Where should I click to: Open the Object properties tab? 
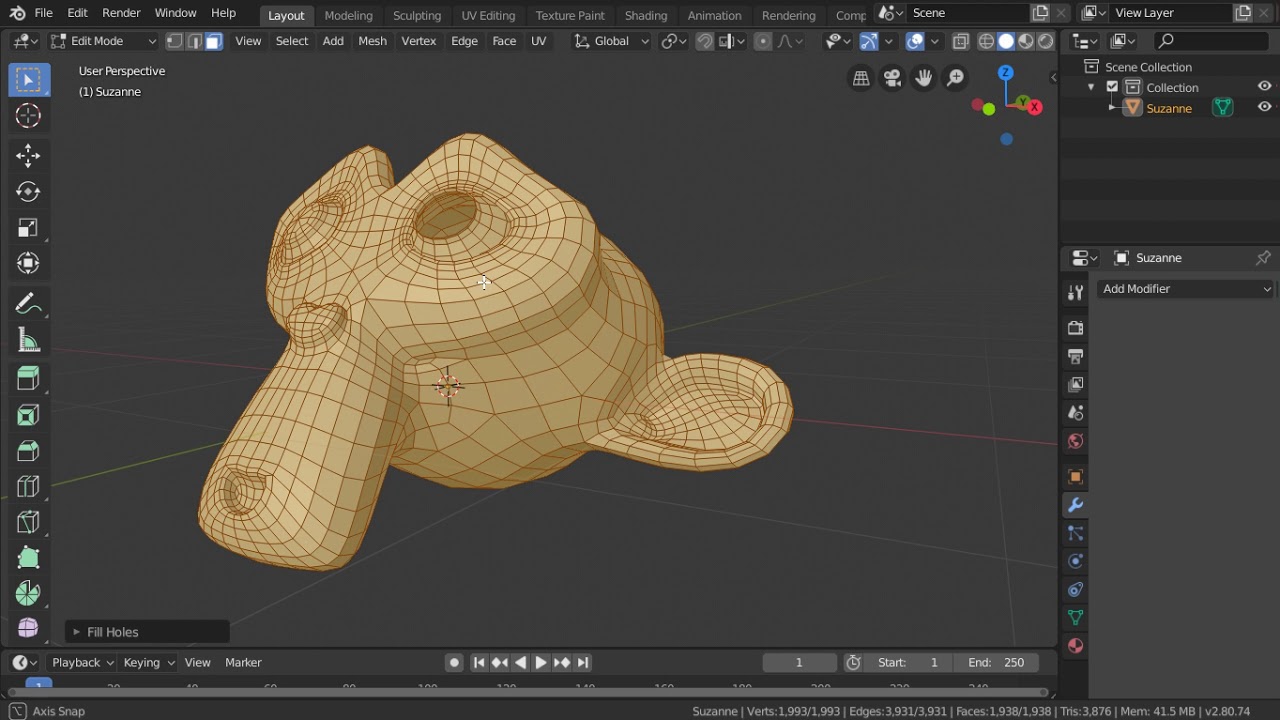[x=1076, y=477]
